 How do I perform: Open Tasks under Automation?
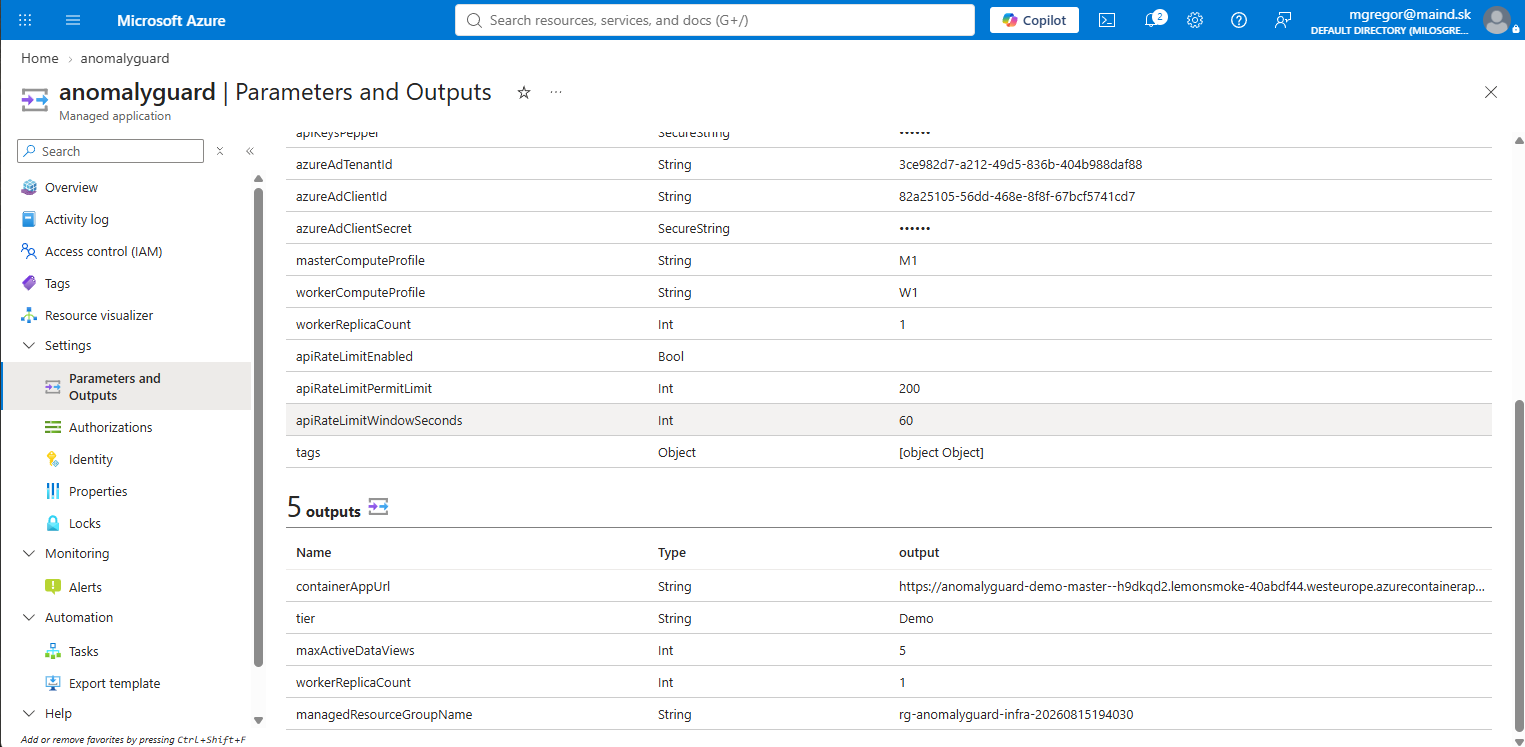tap(83, 651)
